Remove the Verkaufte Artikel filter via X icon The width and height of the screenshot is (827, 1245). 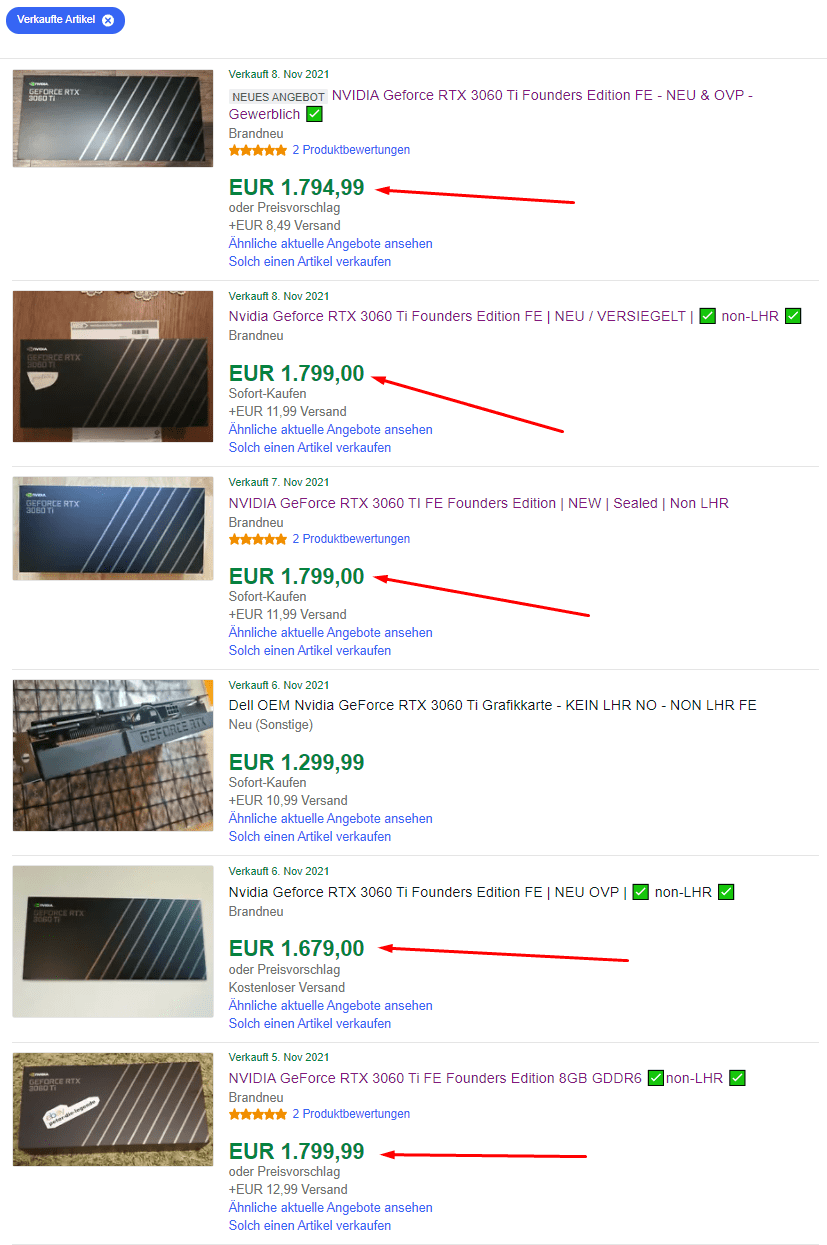(x=108, y=20)
